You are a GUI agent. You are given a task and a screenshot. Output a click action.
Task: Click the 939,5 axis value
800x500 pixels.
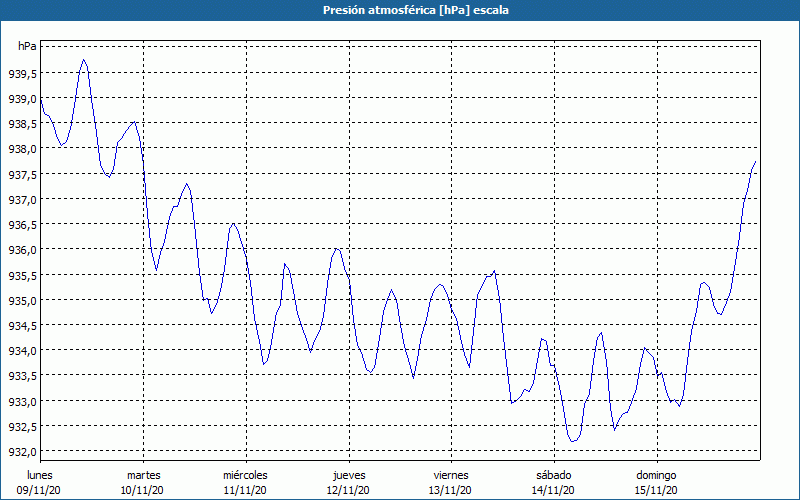(x=22, y=74)
